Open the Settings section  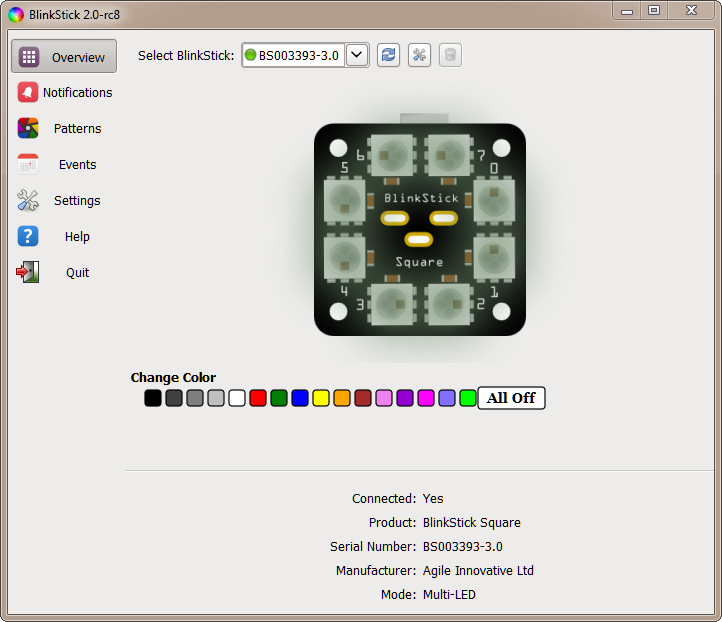tap(64, 201)
